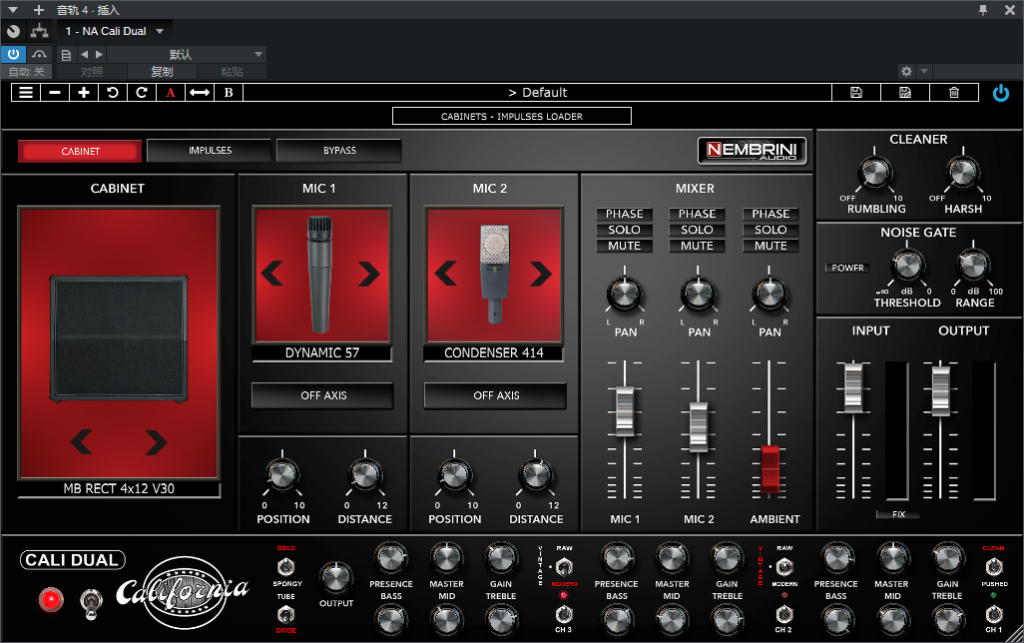Toggle the MIC 2 OFF AXIS button

[496, 396]
